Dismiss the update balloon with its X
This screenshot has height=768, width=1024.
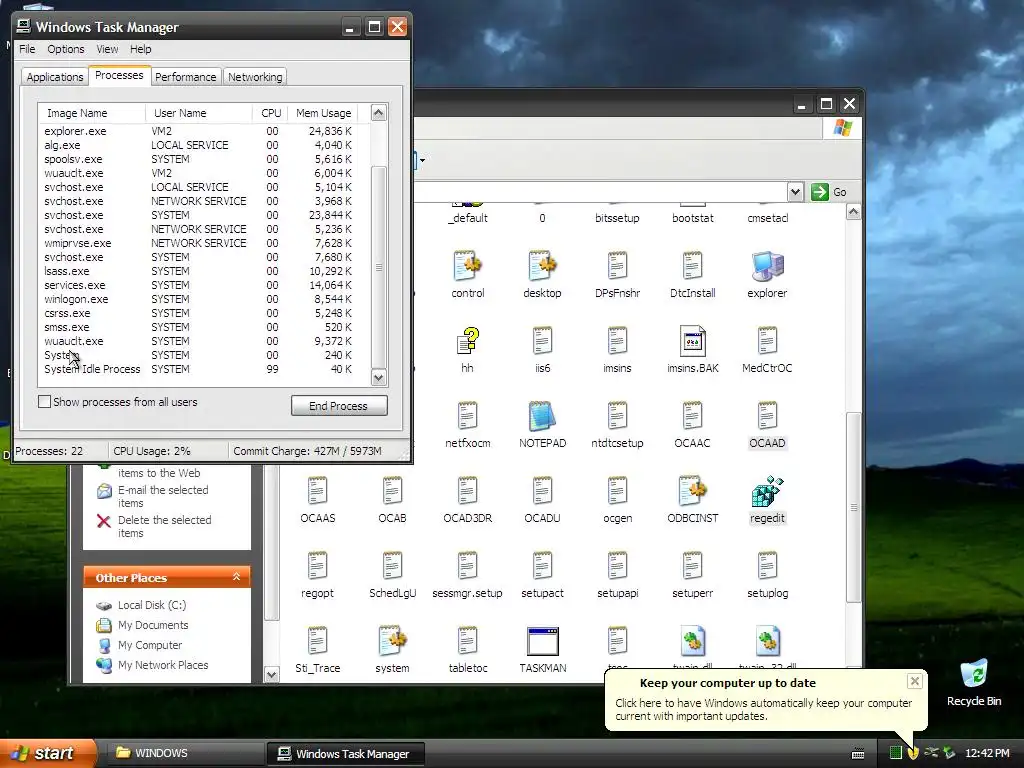coord(914,681)
